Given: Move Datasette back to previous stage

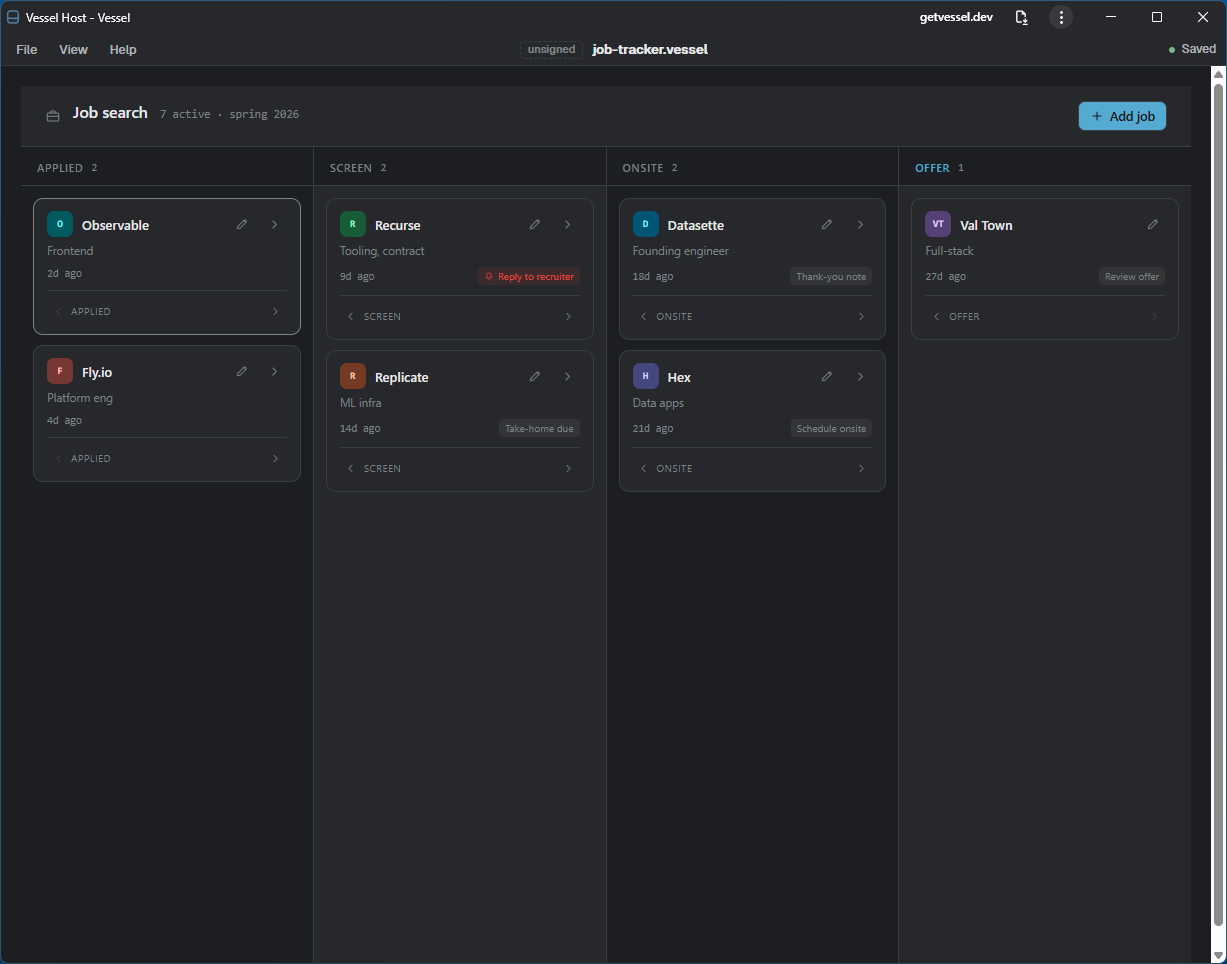Looking at the screenshot, I should (643, 317).
